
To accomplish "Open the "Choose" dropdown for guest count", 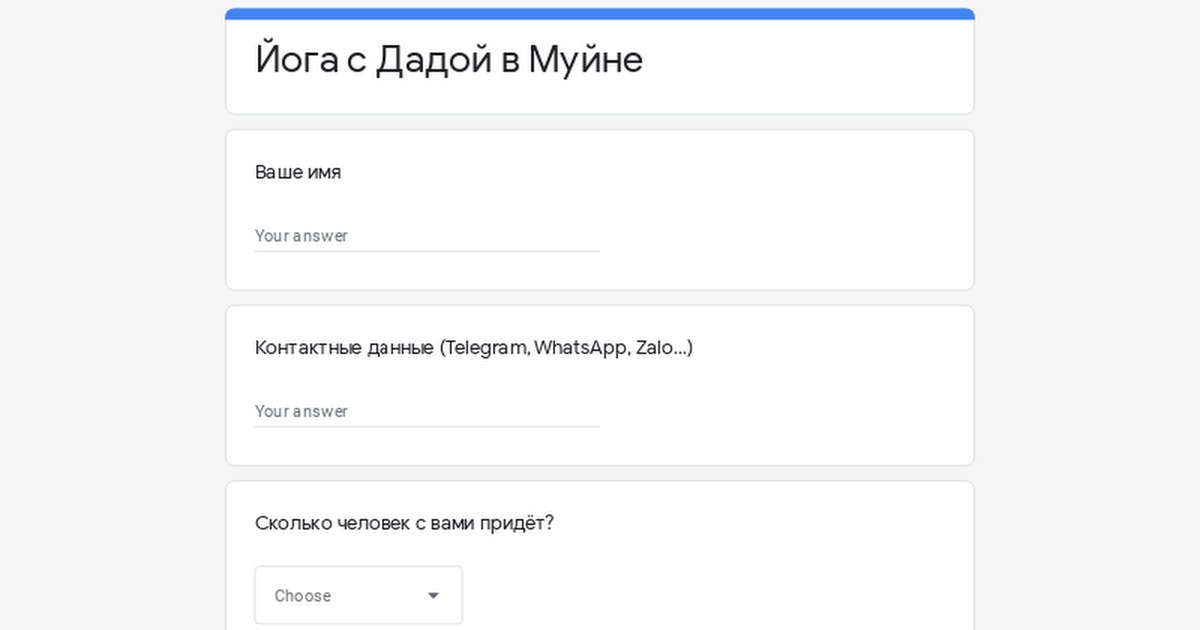I will (x=358, y=595).
